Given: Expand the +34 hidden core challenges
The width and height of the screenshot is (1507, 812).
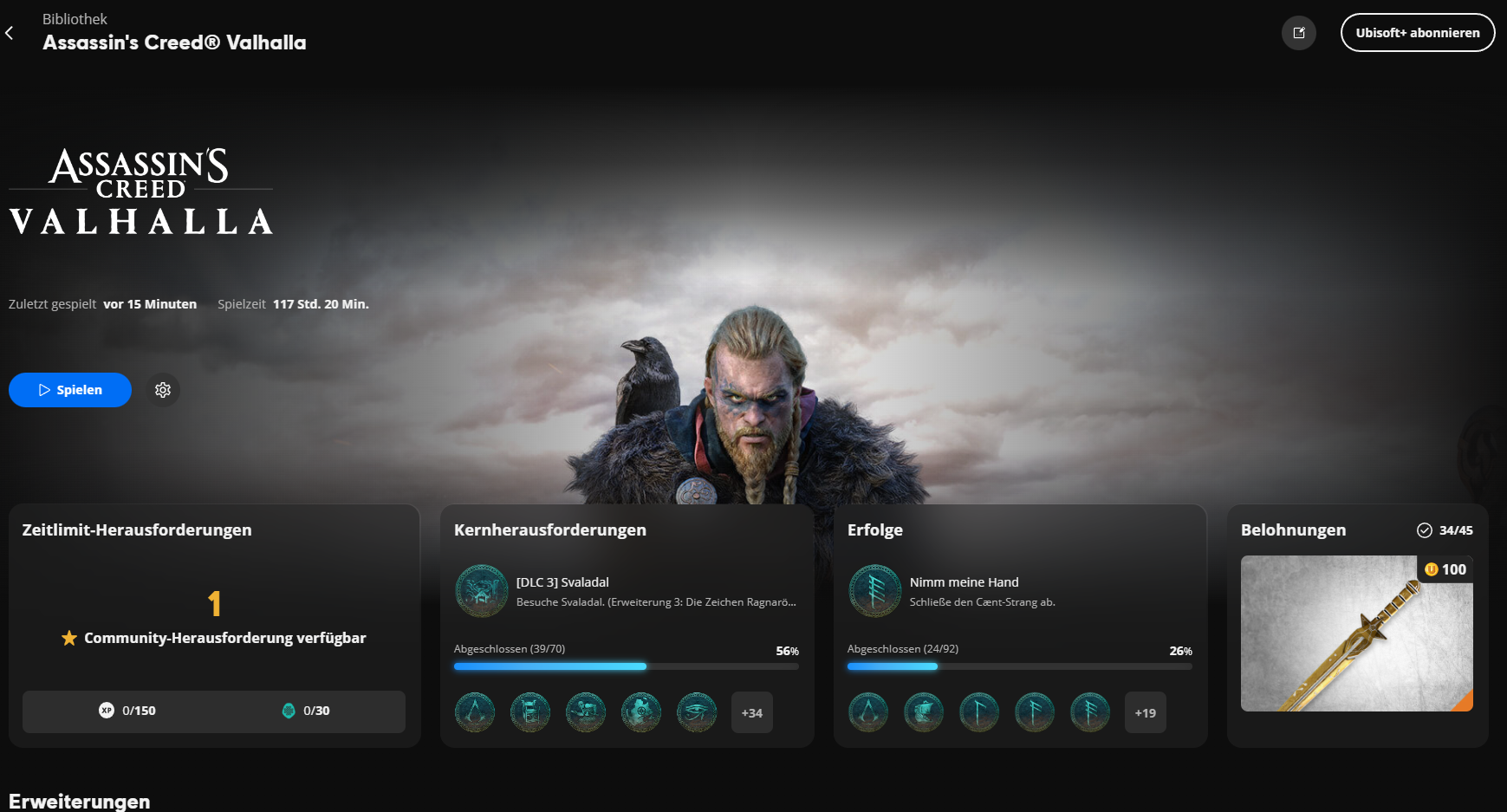Looking at the screenshot, I should (x=751, y=712).
